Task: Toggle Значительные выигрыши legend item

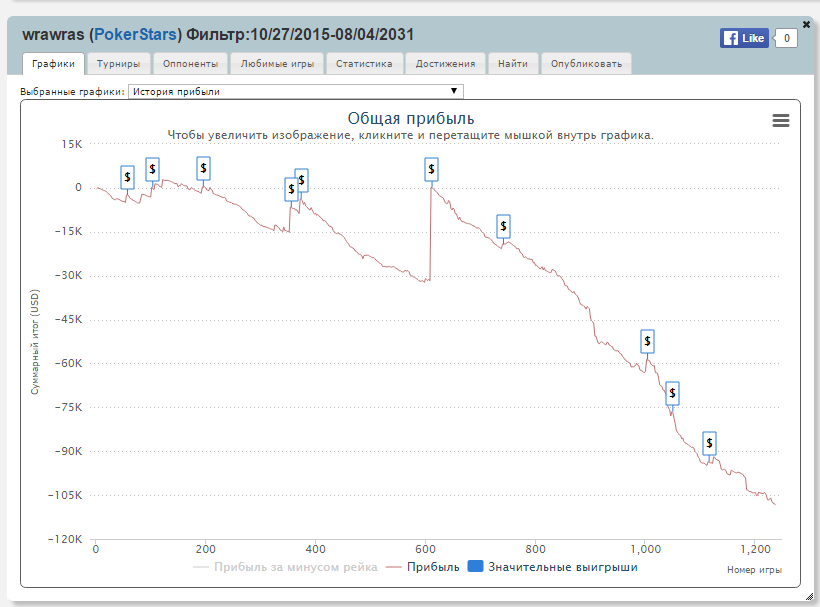Action: point(562,567)
